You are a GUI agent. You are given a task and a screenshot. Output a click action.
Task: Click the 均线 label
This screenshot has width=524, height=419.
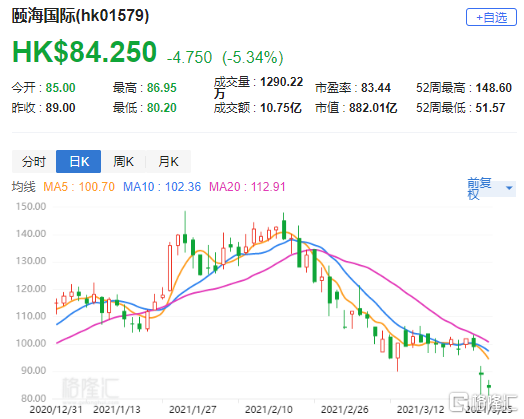(x=23, y=186)
